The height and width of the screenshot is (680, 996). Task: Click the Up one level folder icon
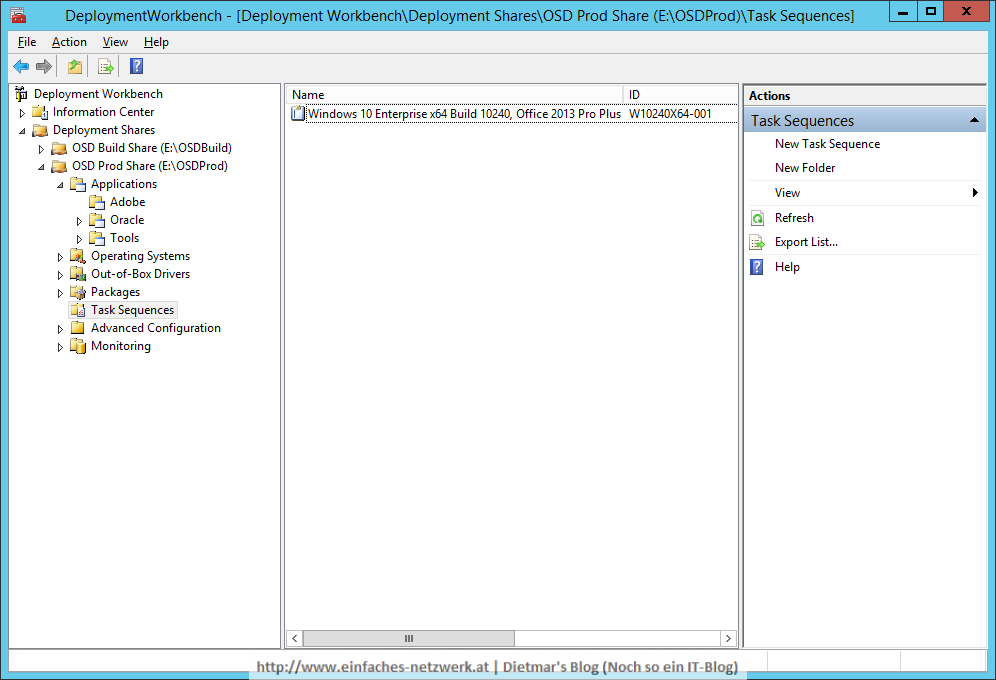pyautogui.click(x=75, y=66)
